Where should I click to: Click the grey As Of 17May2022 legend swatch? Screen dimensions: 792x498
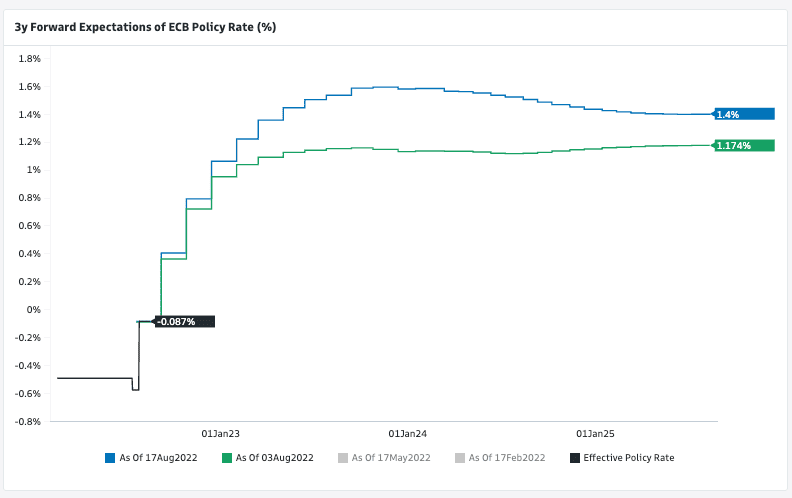coord(343,458)
